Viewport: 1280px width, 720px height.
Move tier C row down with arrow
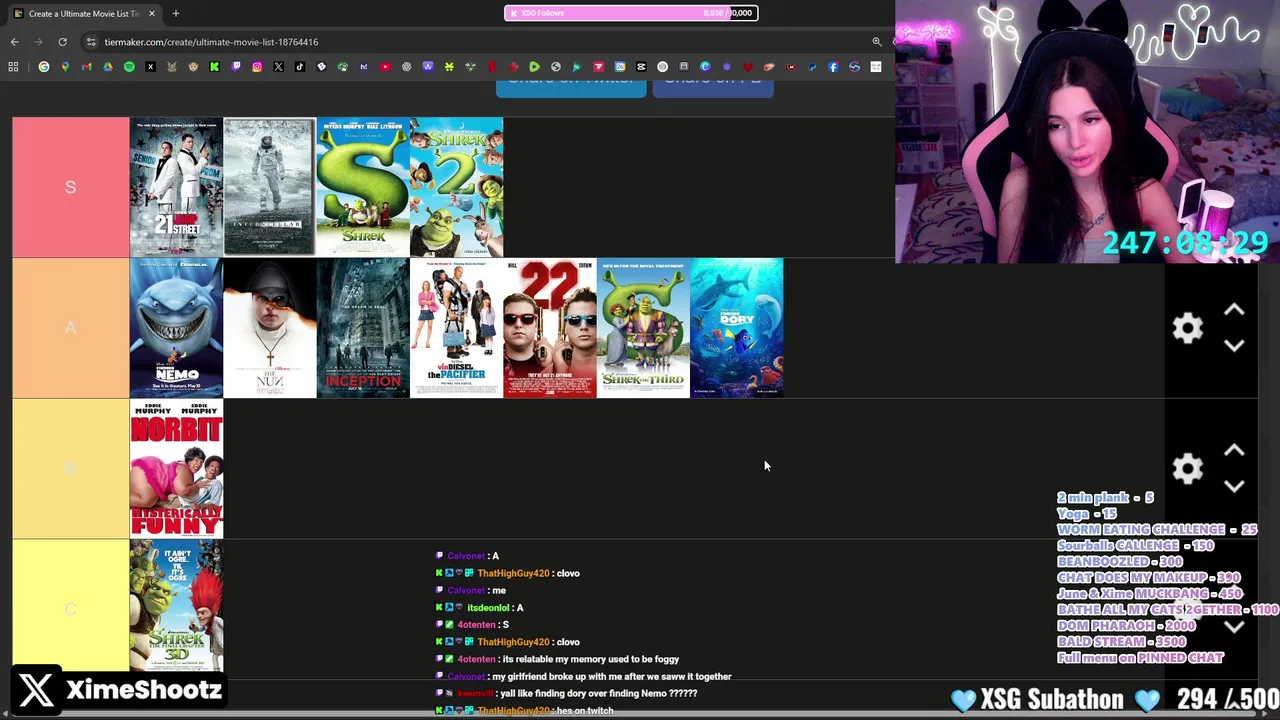coord(1234,627)
